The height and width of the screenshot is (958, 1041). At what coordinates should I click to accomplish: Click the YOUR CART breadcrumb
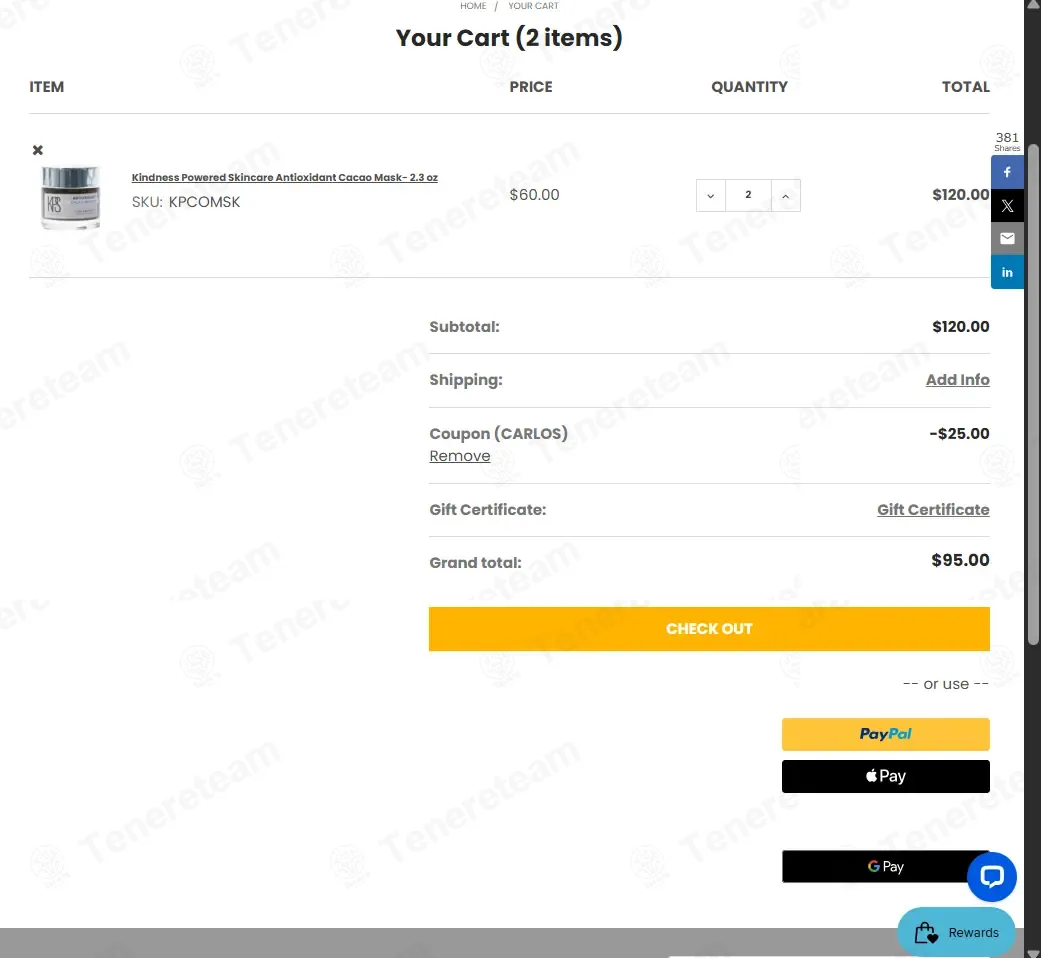tap(533, 6)
